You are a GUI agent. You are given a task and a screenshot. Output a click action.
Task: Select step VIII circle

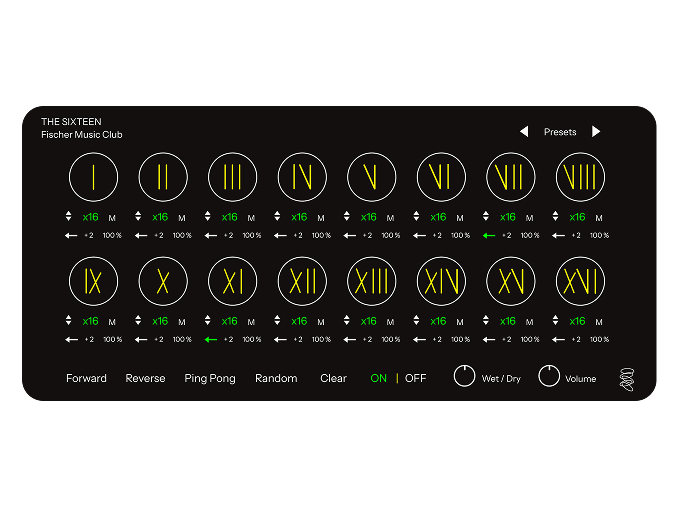click(580, 177)
